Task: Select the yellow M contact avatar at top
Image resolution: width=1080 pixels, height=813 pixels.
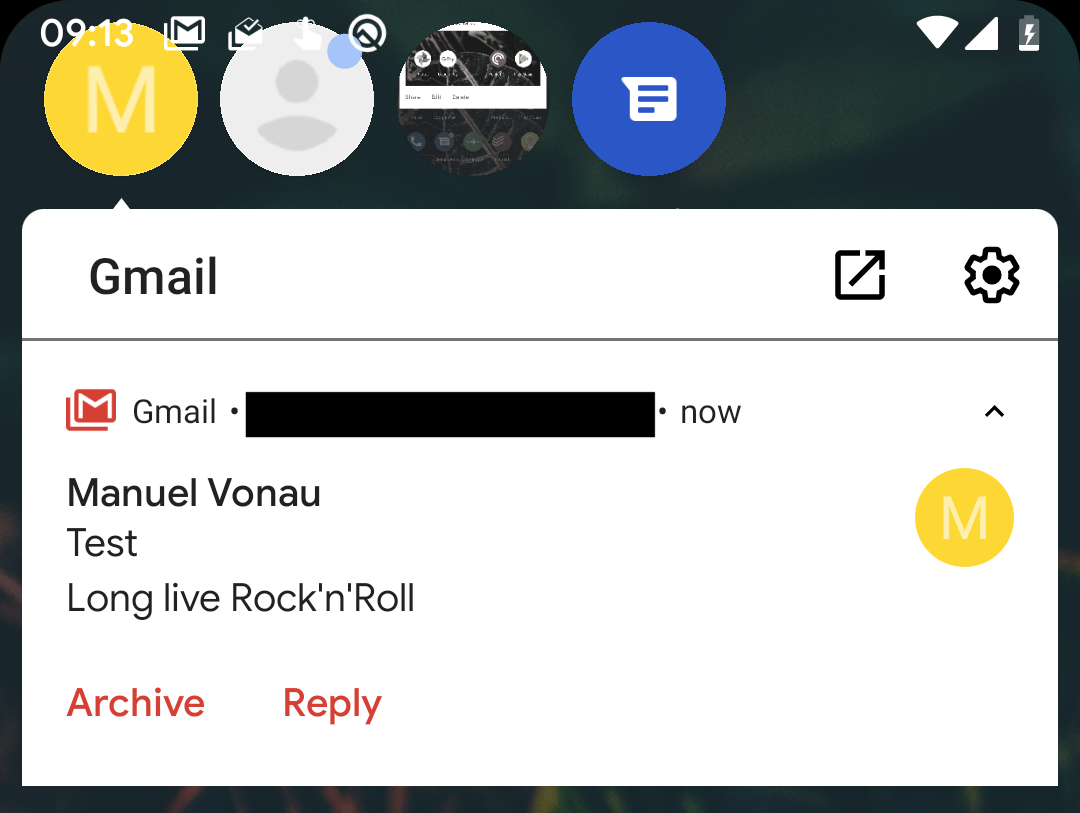Action: (120, 98)
